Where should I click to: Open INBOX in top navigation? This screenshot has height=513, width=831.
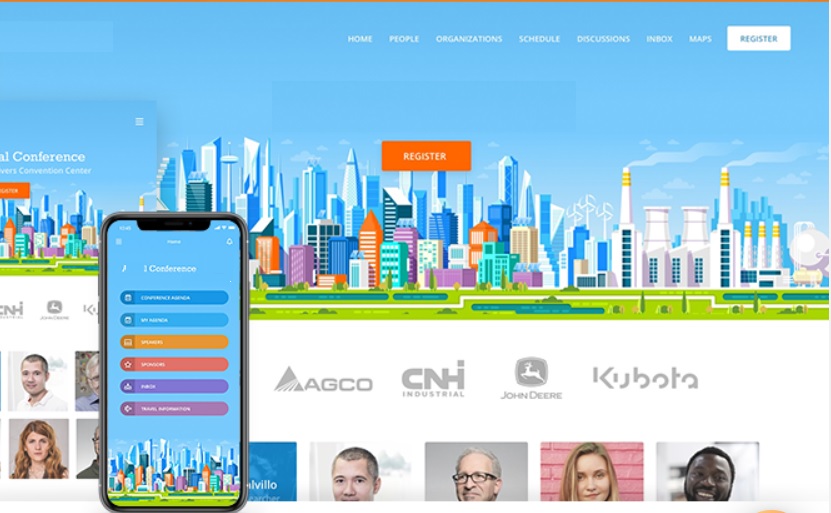(659, 39)
